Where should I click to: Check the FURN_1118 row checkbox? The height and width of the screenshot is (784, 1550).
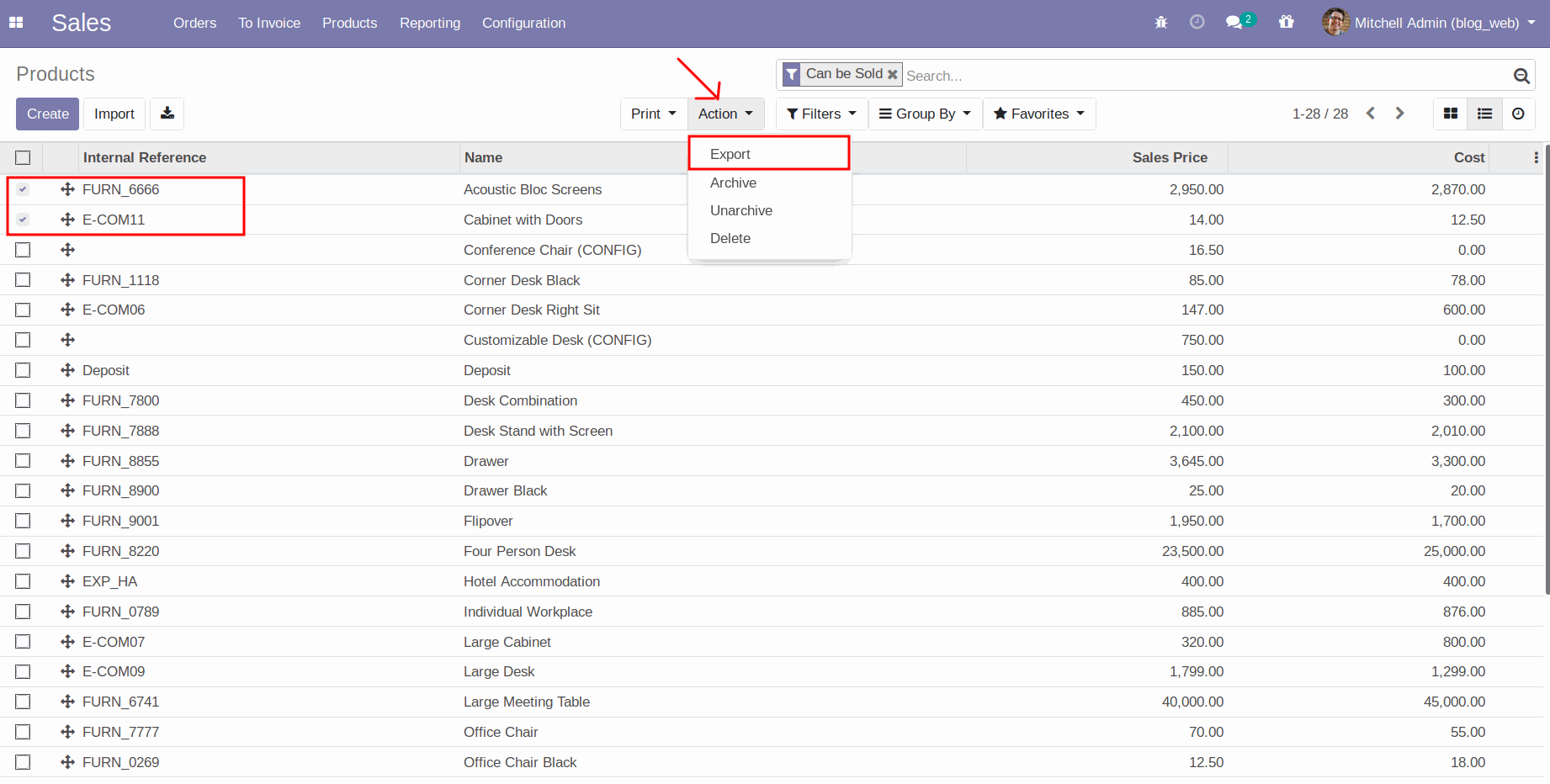pyautogui.click(x=23, y=280)
